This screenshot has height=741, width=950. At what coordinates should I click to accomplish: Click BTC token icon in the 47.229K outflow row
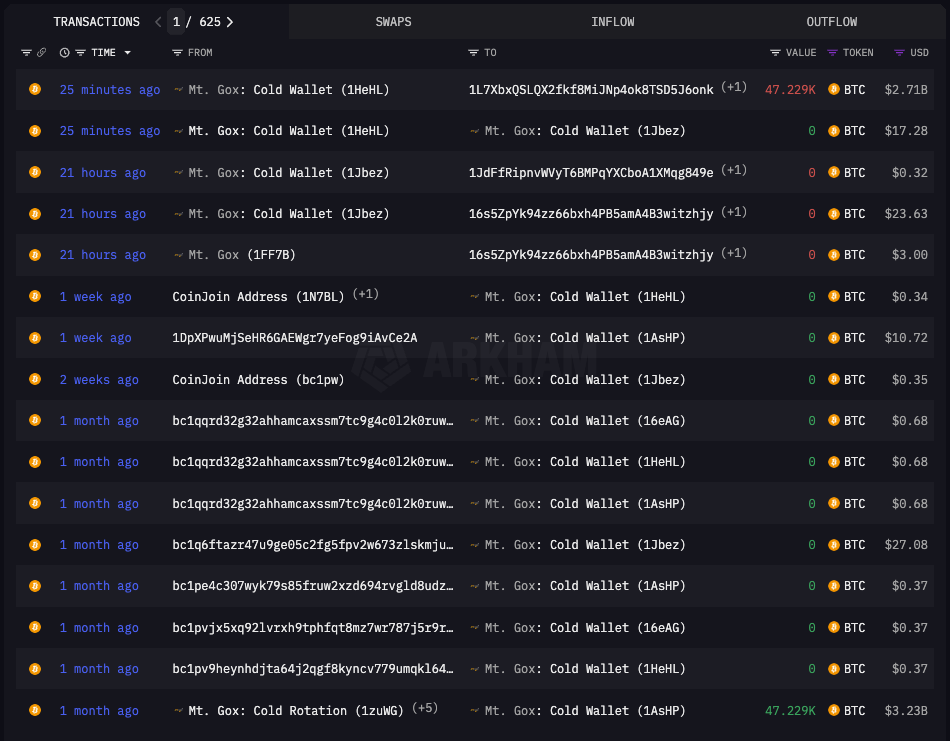click(x=834, y=90)
